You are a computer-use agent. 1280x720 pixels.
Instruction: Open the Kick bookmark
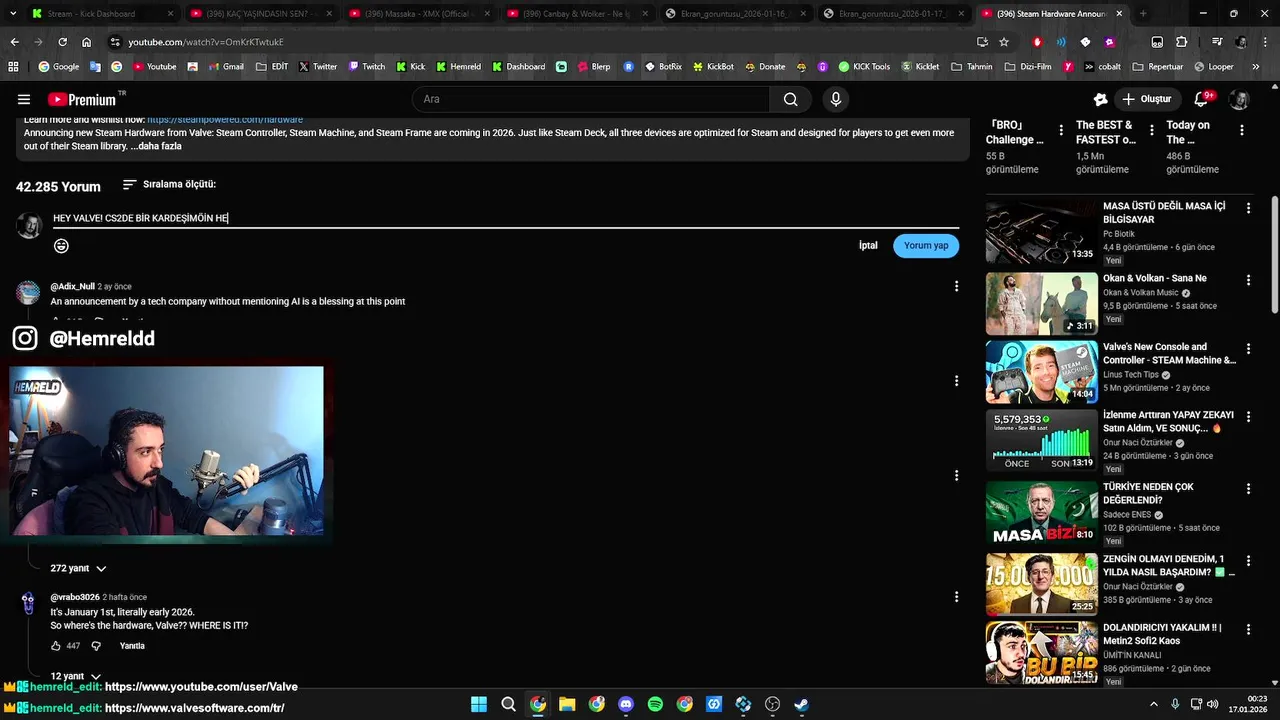(410, 67)
